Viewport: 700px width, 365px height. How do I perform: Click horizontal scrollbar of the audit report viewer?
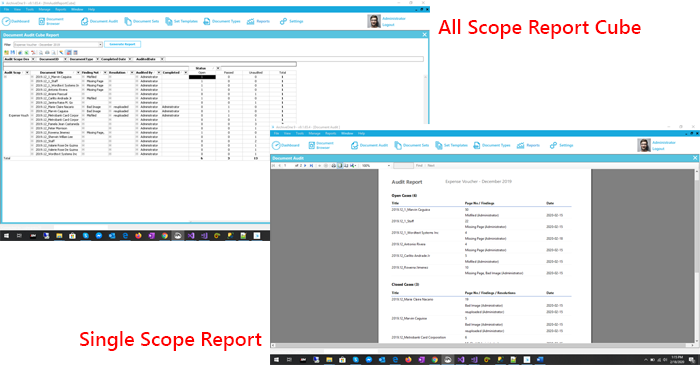pos(483,345)
